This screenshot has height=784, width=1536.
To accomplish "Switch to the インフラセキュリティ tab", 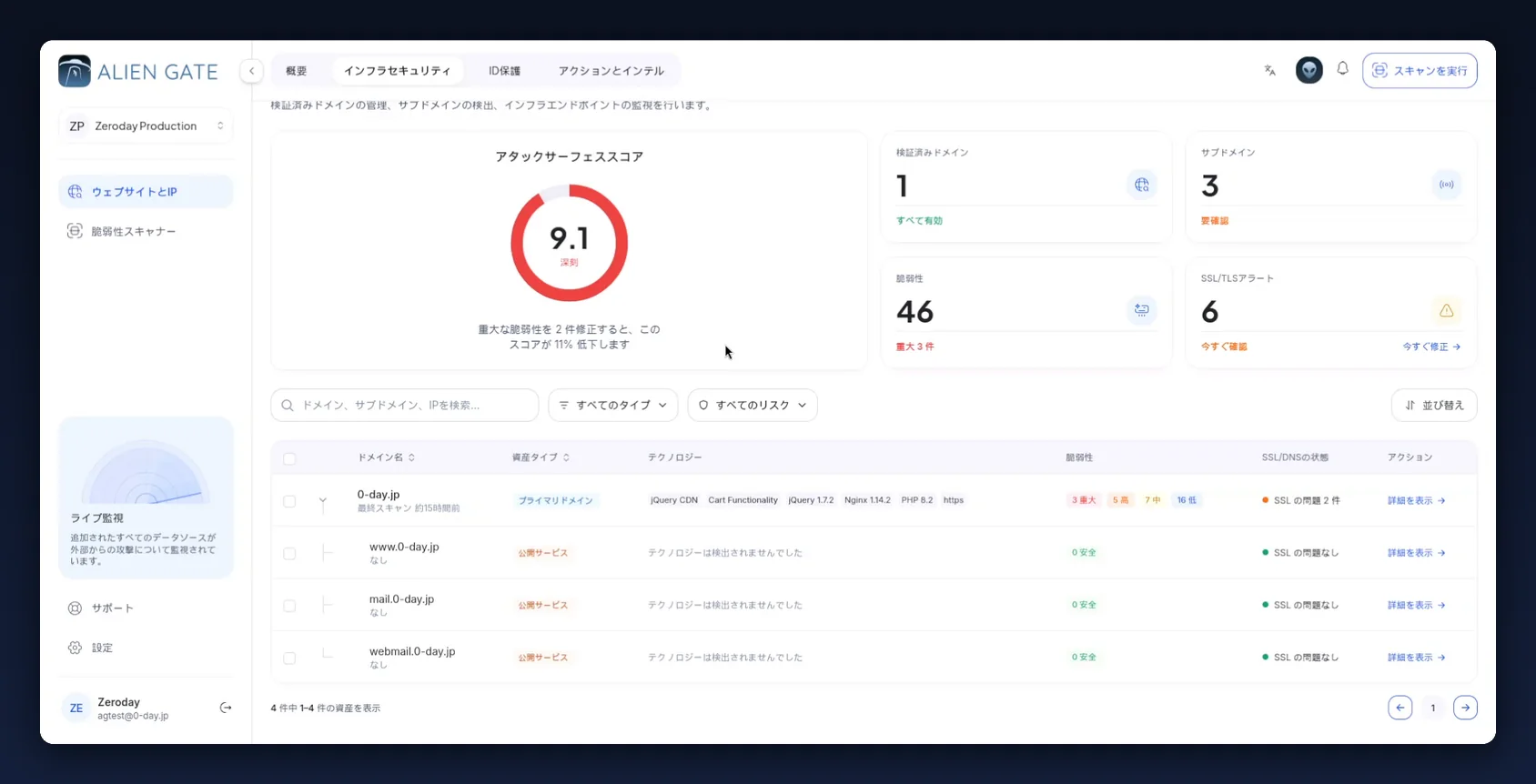I will [x=397, y=70].
